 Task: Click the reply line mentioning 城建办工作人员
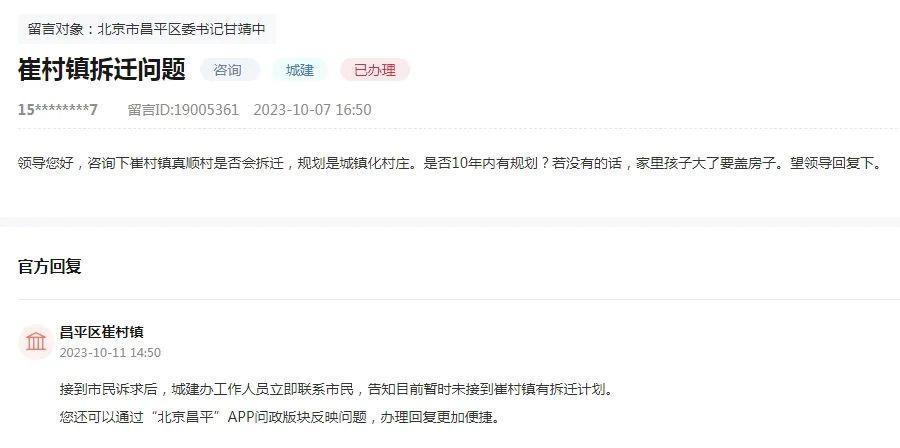coord(337,389)
